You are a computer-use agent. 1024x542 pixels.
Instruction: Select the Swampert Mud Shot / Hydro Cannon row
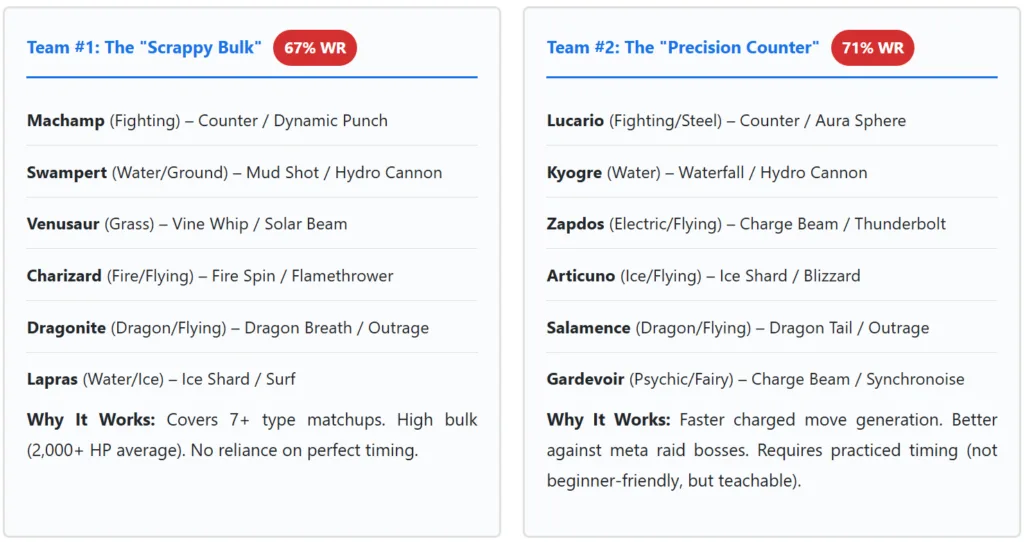[234, 173]
